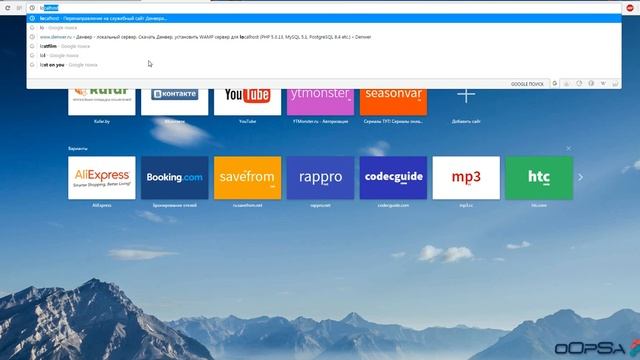Open the htc suggestion tile
Screen dimensions: 640x360
click(539, 178)
